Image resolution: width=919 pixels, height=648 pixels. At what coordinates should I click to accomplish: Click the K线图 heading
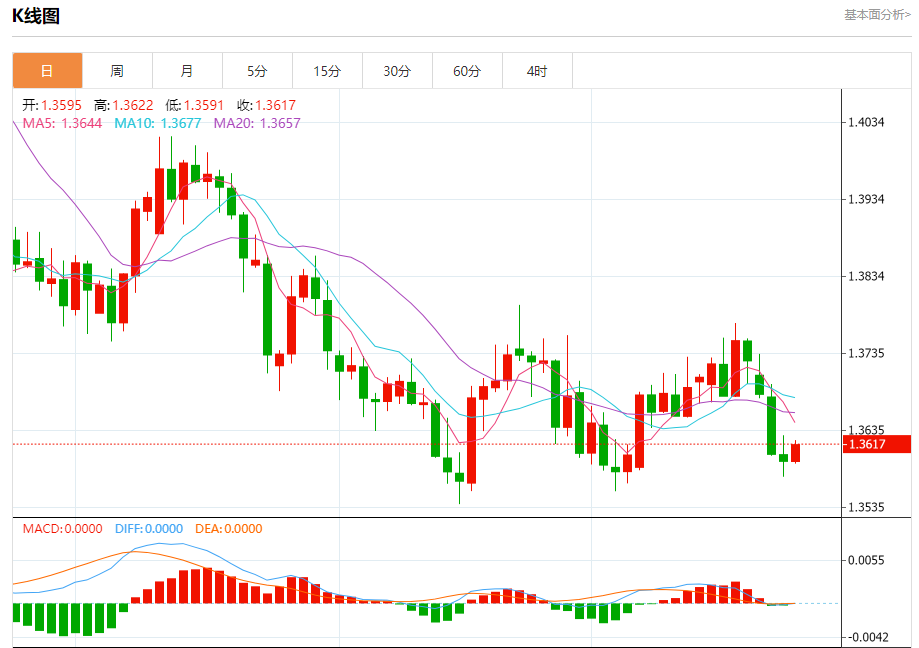tap(36, 16)
